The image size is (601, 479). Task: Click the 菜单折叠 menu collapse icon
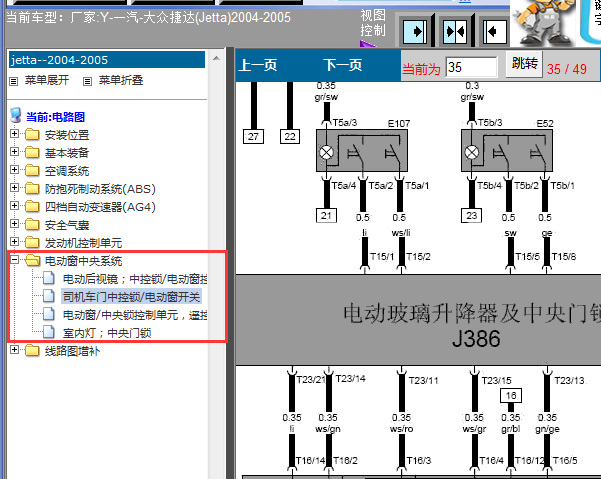pos(88,81)
